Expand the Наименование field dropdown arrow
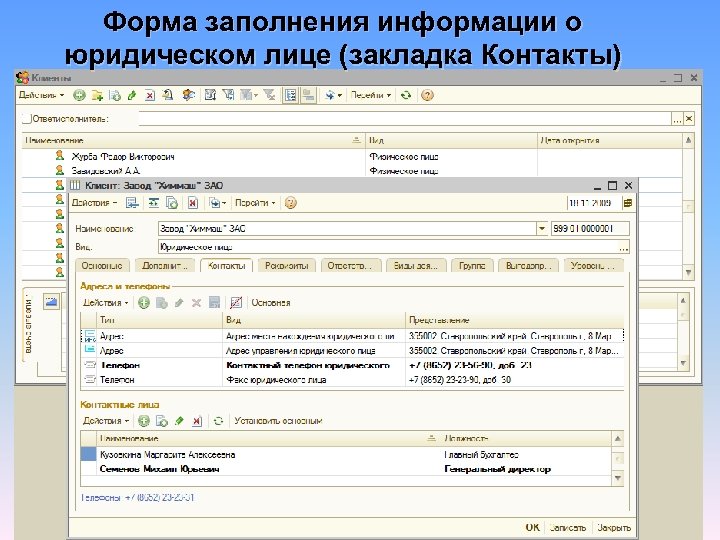Viewport: 720px width, 540px height. point(542,228)
